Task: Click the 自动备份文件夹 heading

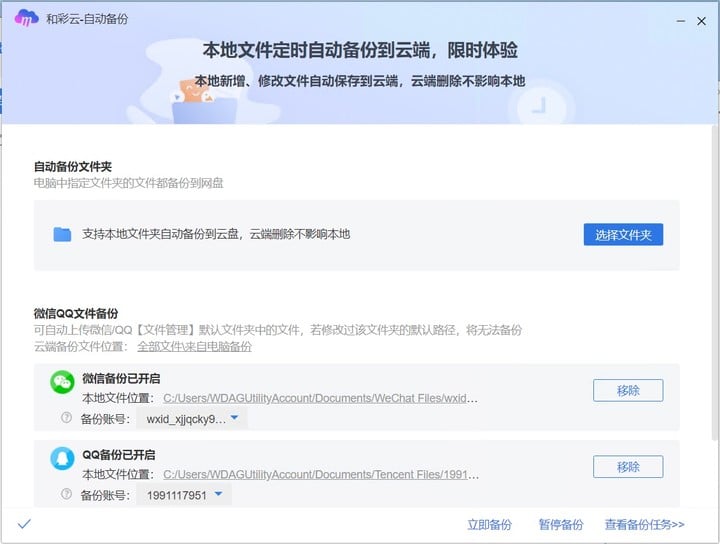Action: (x=73, y=167)
